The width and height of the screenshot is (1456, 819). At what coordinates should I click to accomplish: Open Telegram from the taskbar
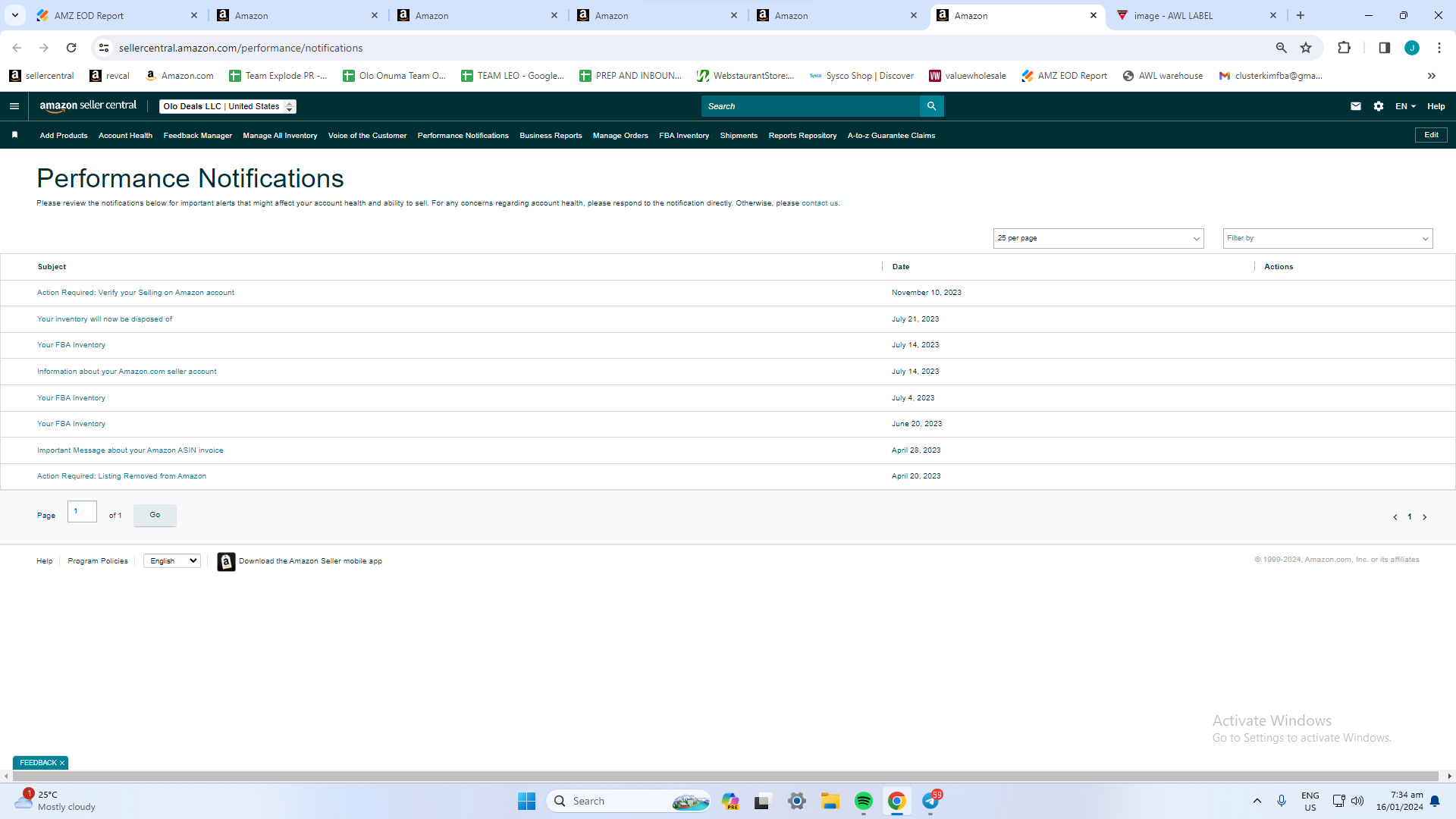coord(930,801)
